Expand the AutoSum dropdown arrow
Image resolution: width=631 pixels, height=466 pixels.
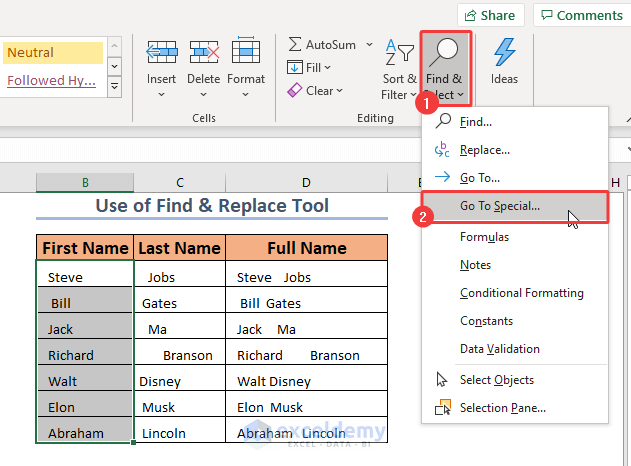pyautogui.click(x=369, y=45)
